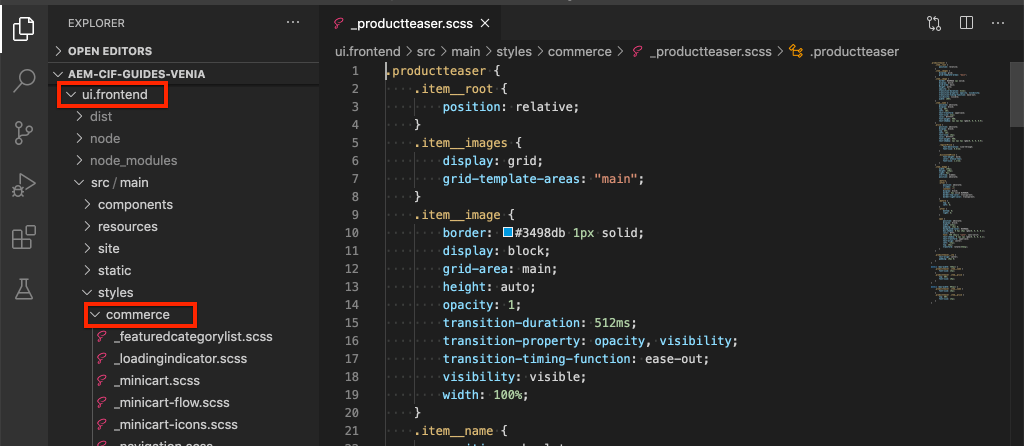This screenshot has height=446, width=1024.
Task: Expand the dist folder
Action: point(101,116)
